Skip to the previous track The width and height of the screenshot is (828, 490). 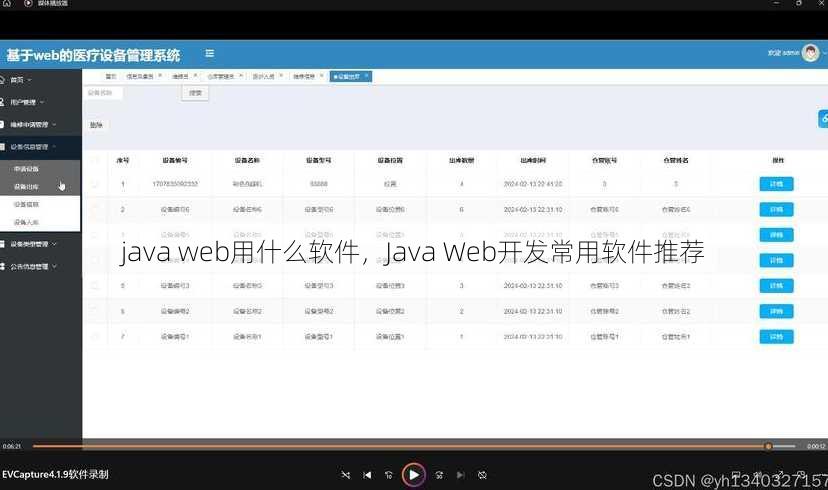367,475
